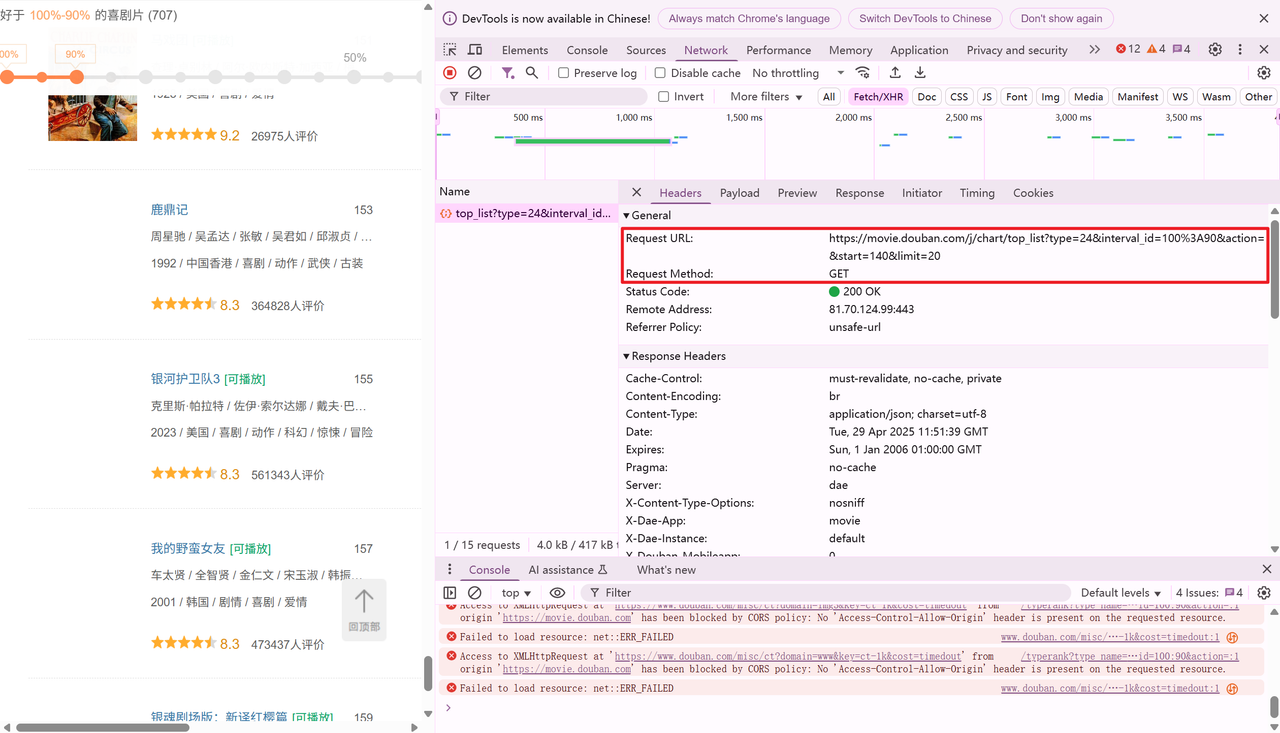This screenshot has height=733, width=1280.
Task: Create a live expression with eye icon
Action: click(x=557, y=593)
